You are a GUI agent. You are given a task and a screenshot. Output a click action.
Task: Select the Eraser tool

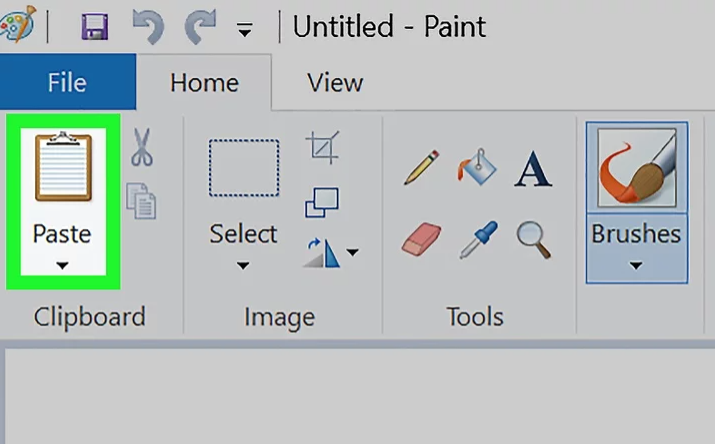point(421,239)
